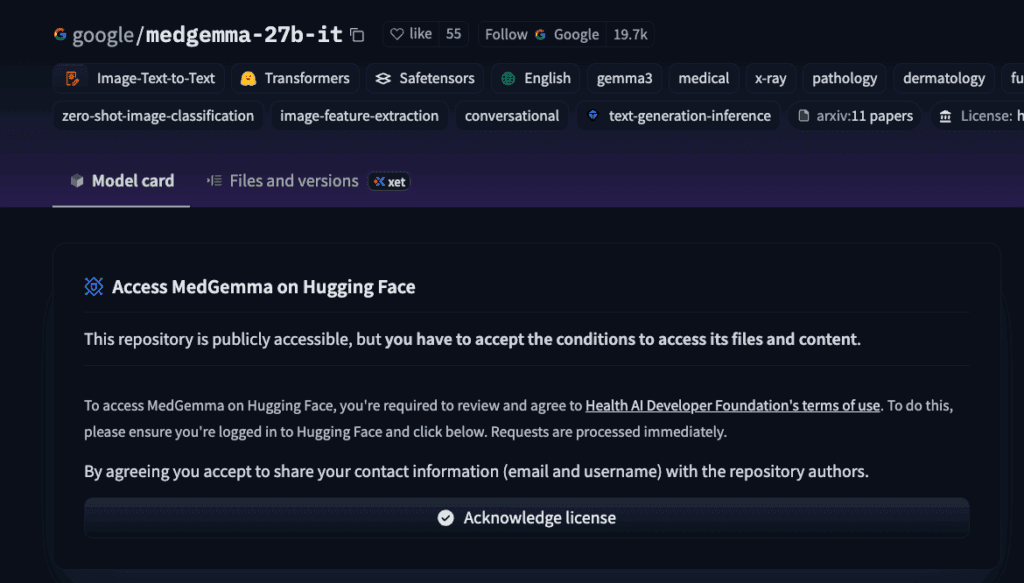Click the heart like icon

(x=396, y=34)
